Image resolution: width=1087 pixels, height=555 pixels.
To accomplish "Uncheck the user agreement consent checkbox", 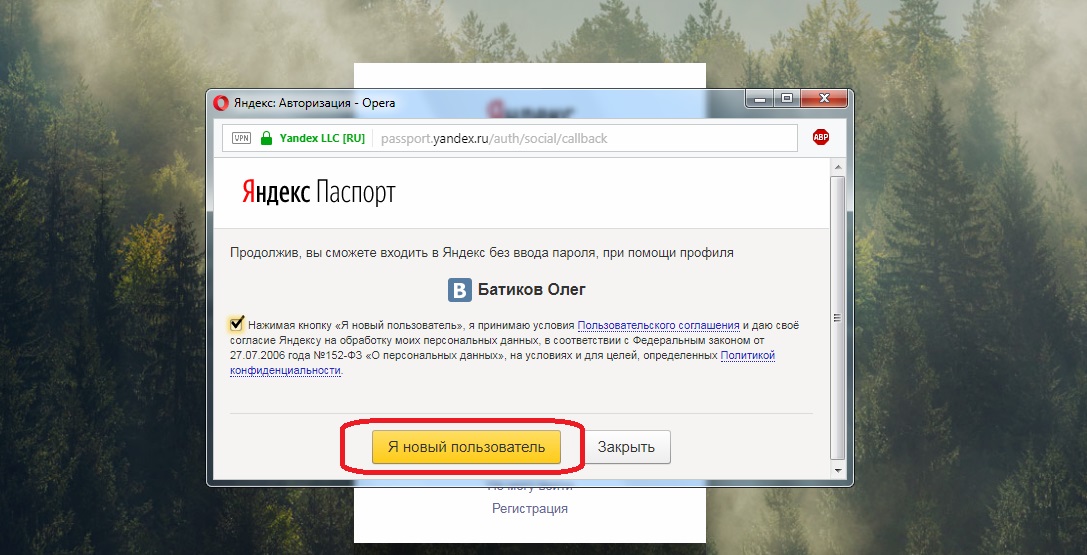I will (x=237, y=324).
